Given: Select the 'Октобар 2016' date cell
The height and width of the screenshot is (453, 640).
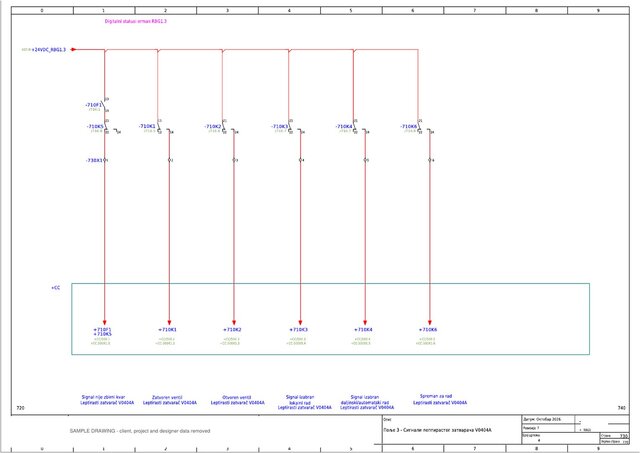Looking at the screenshot, I should point(549,420).
